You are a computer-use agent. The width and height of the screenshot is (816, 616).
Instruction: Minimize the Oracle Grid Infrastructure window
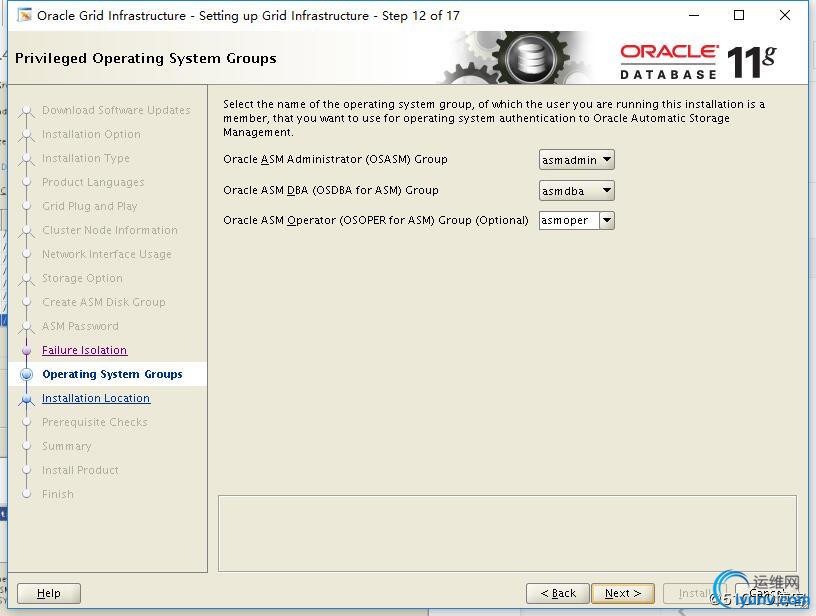tap(694, 16)
